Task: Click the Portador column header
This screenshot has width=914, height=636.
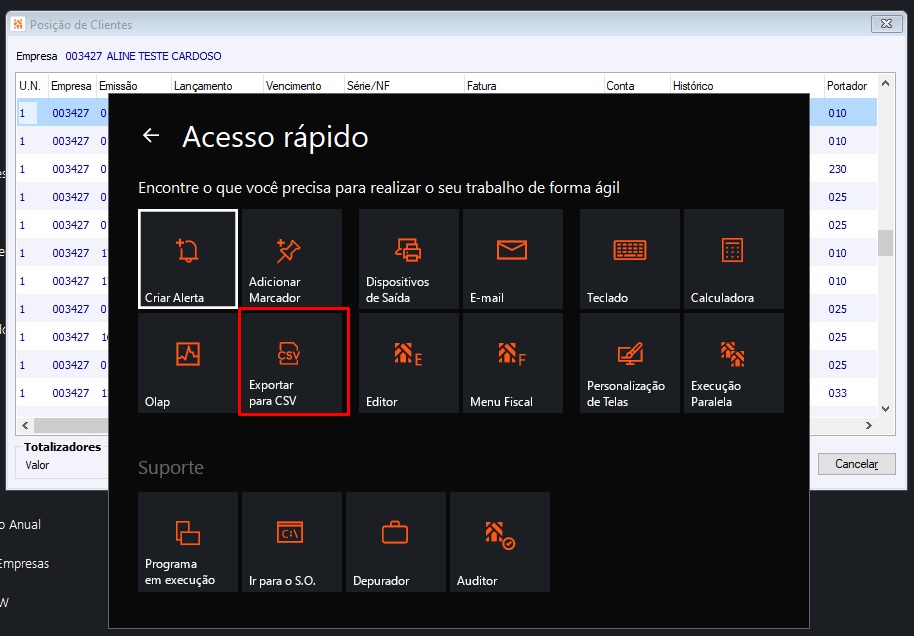Action: tap(850, 86)
